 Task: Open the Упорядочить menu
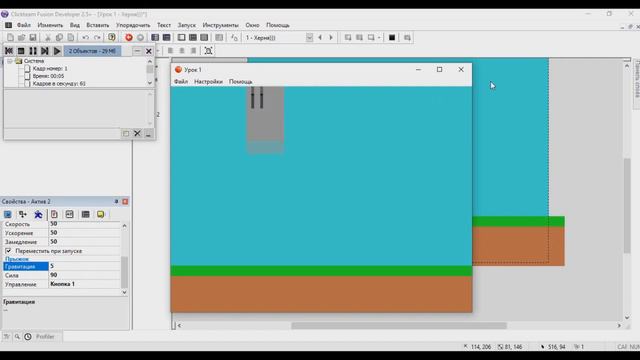[133, 25]
